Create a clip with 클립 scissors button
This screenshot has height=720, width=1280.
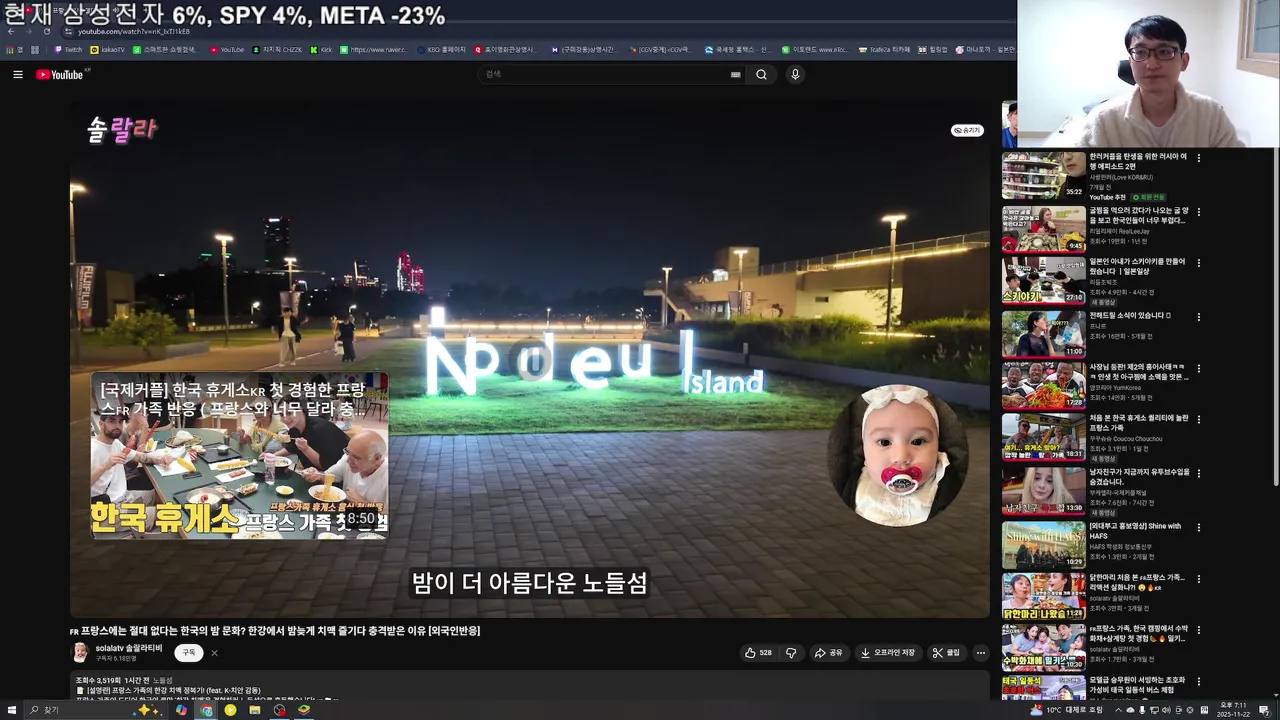946,653
